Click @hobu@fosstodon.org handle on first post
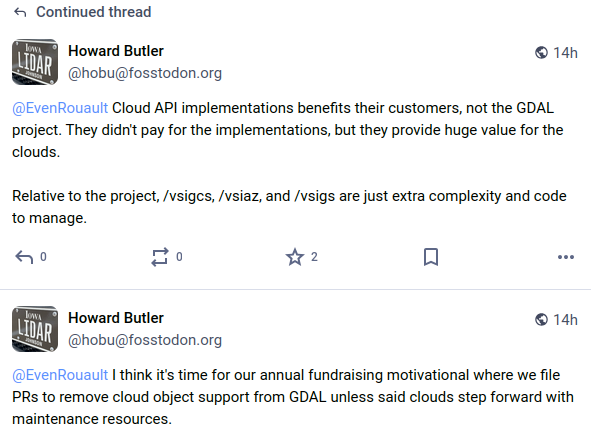The width and height of the screenshot is (591, 444). click(x=145, y=73)
